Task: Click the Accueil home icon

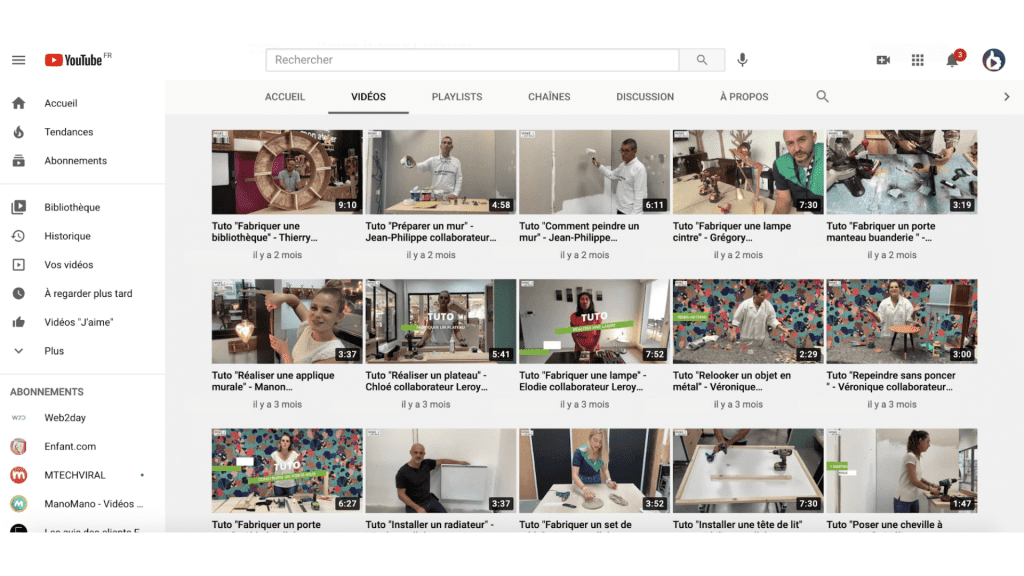Action: pyautogui.click(x=18, y=103)
